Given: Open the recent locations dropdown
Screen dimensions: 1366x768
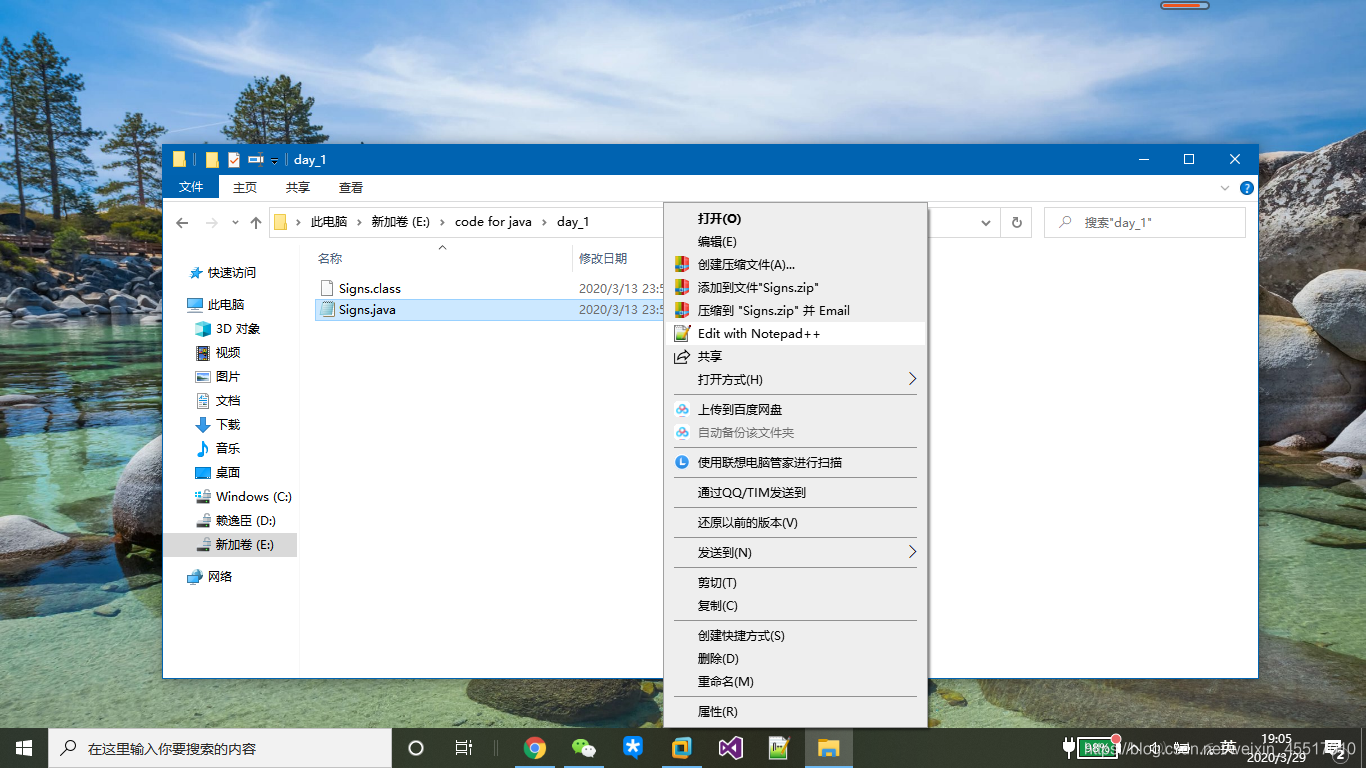Looking at the screenshot, I should (235, 222).
